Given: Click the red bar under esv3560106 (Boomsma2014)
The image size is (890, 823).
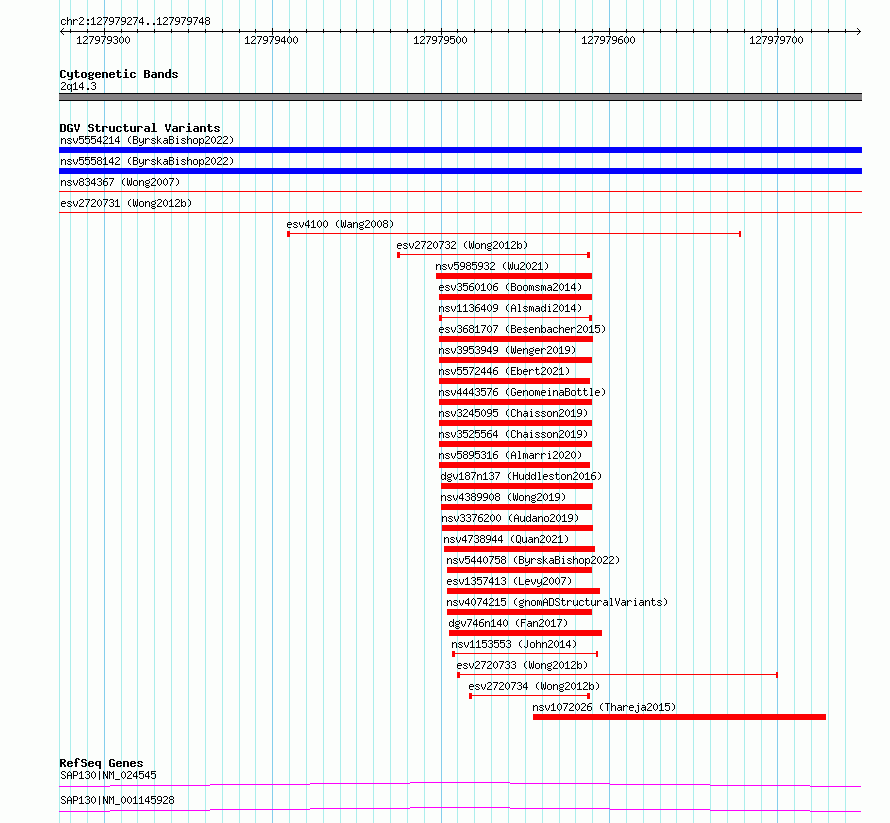Looking at the screenshot, I should 515,297.
